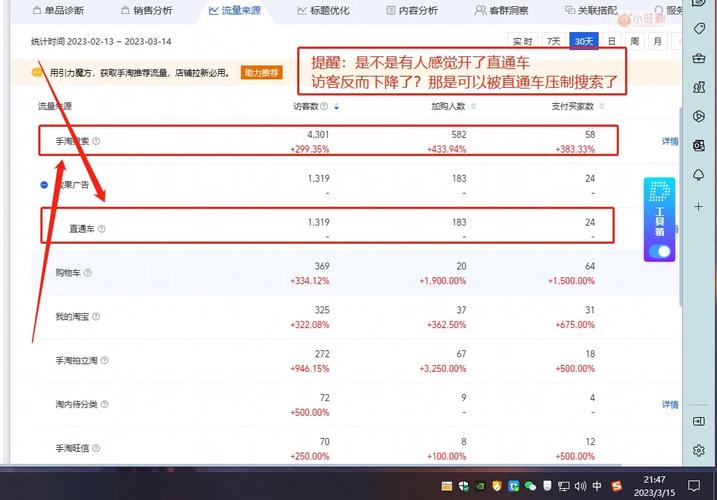Click the 手淘拍立淘 row label
Screen dimensions: 717x500
[76, 360]
